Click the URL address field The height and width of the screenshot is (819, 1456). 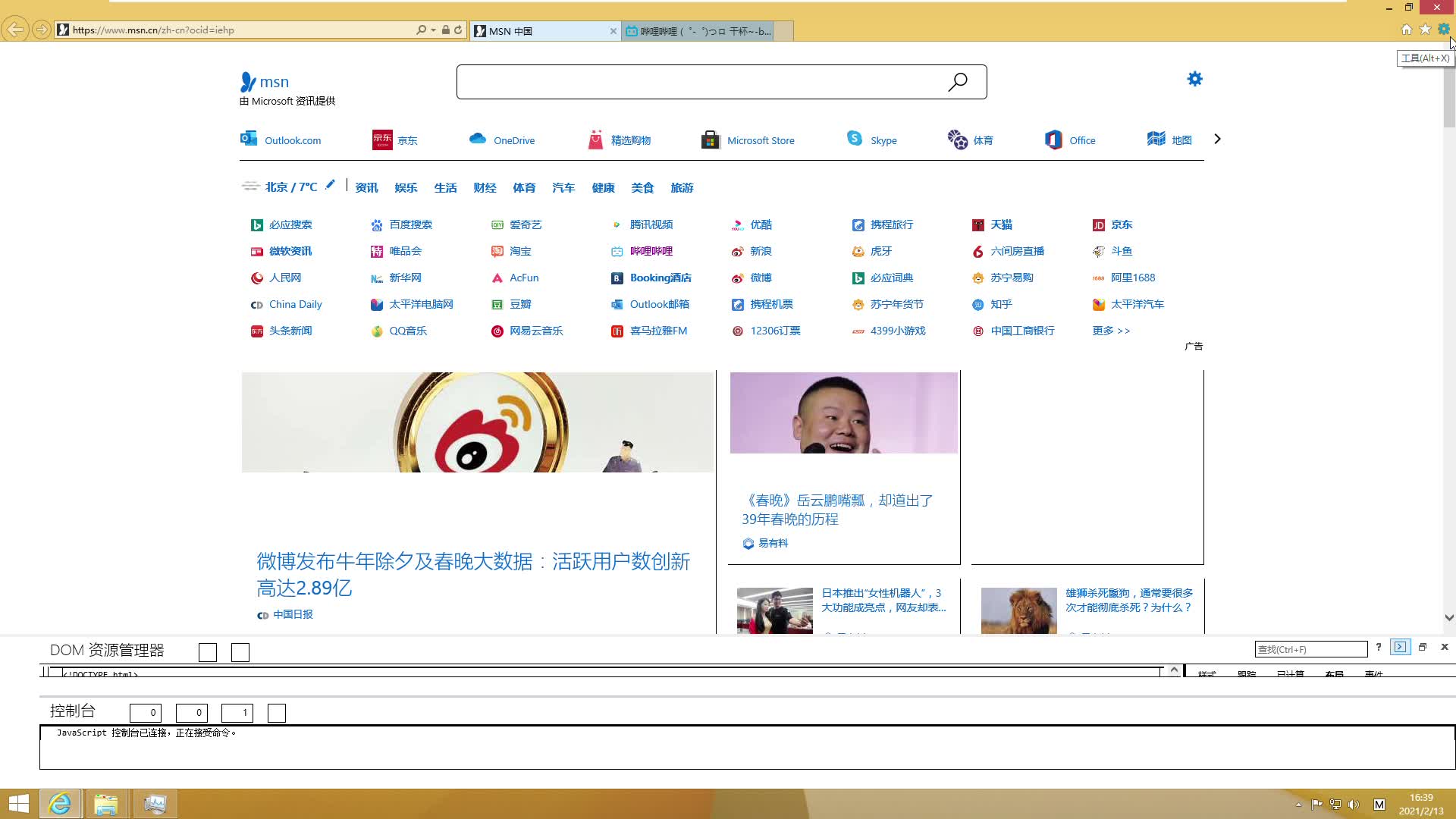(x=243, y=30)
